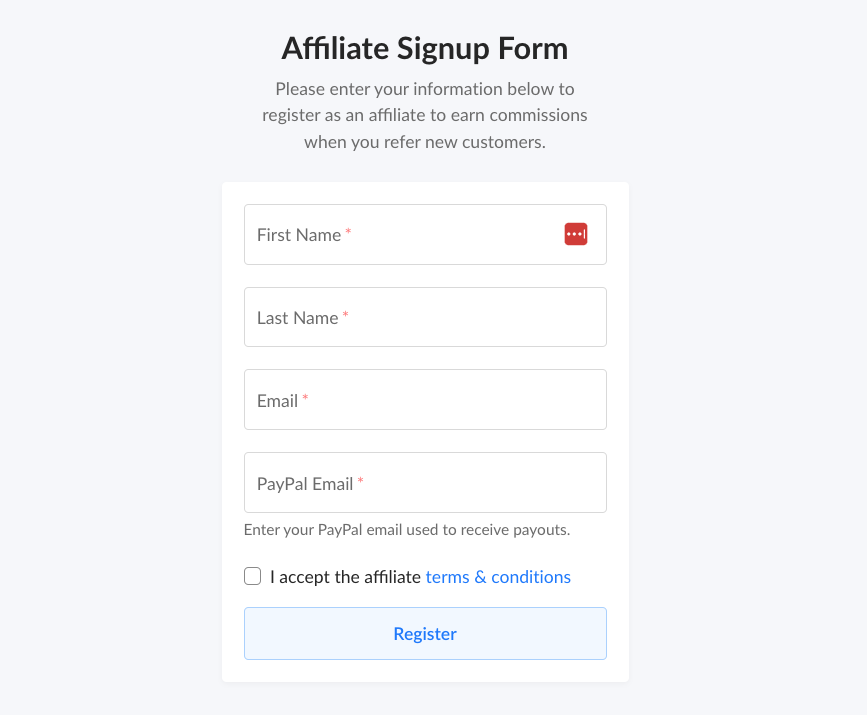Click the red asterisk beside First Name
The height and width of the screenshot is (715, 867).
point(348,231)
